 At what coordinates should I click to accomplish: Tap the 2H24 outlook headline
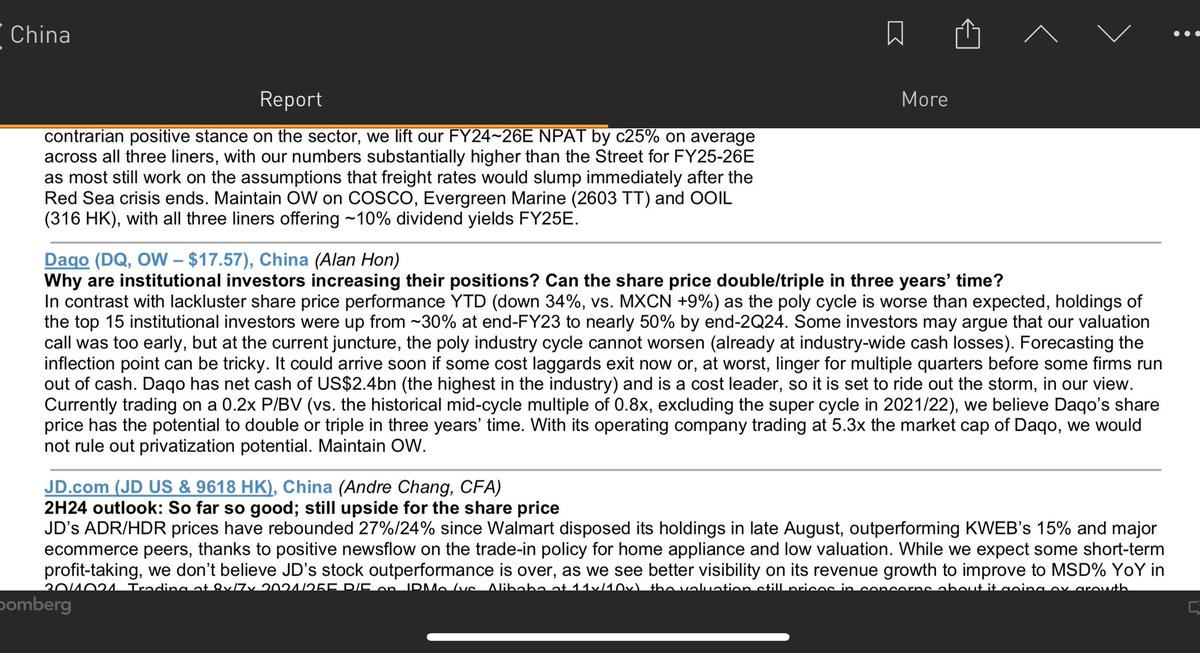click(x=301, y=507)
